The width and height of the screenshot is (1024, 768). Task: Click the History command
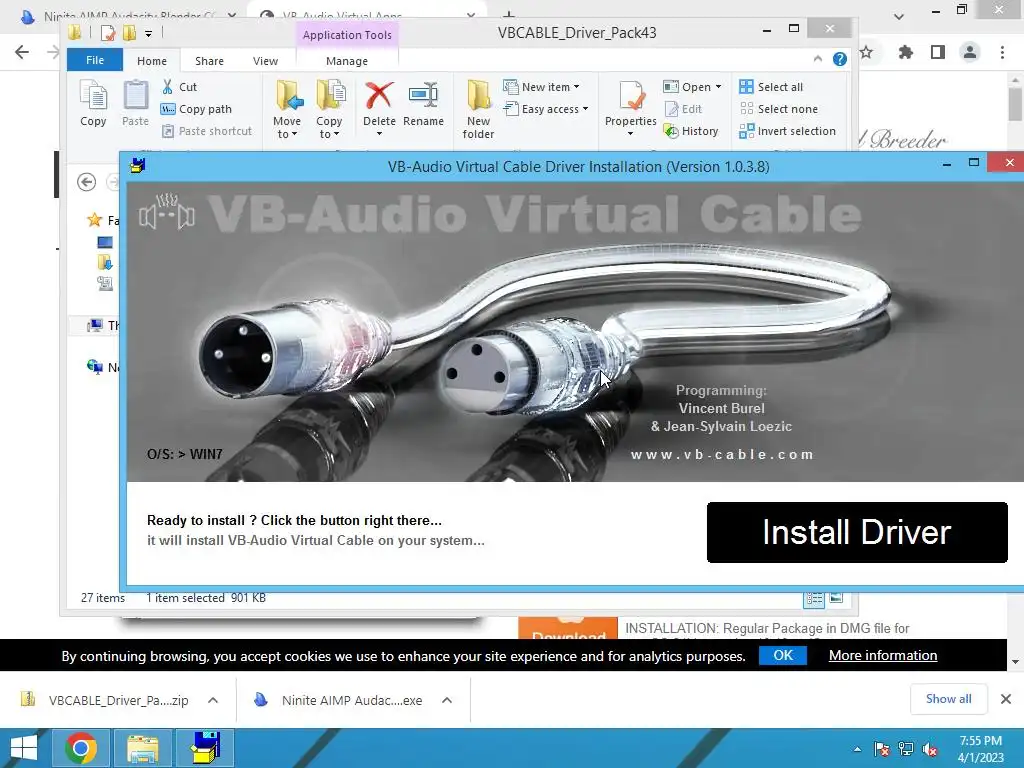pos(691,131)
